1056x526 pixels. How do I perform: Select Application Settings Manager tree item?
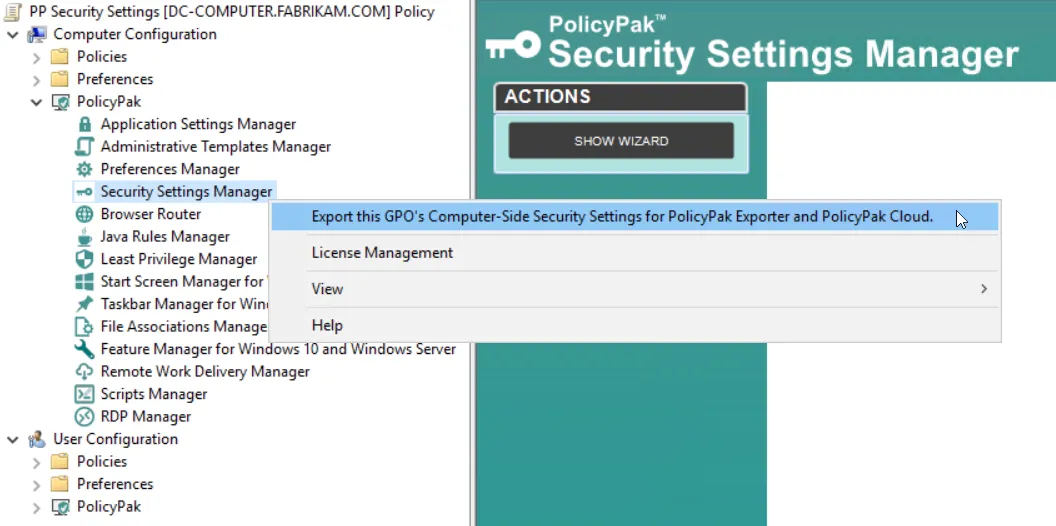[x=198, y=125]
